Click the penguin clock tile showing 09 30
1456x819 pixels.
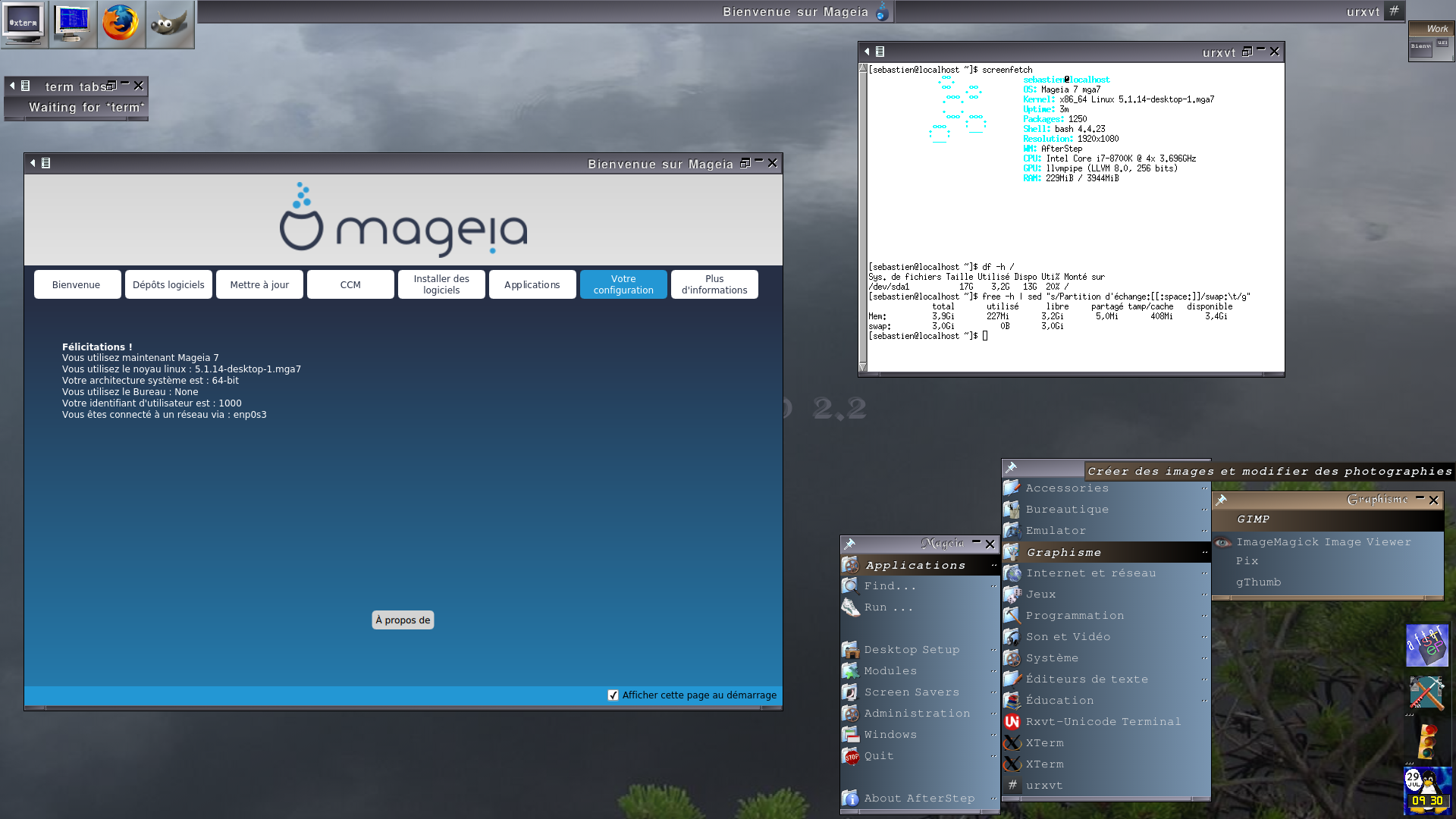point(1428,790)
